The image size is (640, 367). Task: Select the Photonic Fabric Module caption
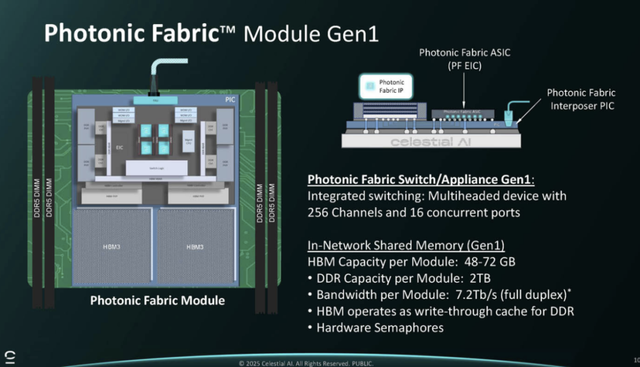coord(158,300)
